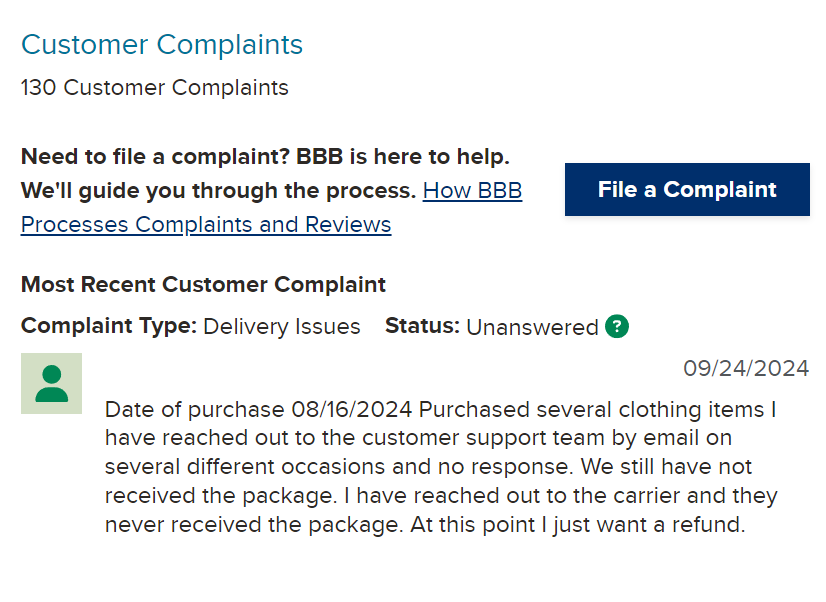Click the 09/24/2024 complaint date
The width and height of the screenshot is (826, 602).
[746, 368]
